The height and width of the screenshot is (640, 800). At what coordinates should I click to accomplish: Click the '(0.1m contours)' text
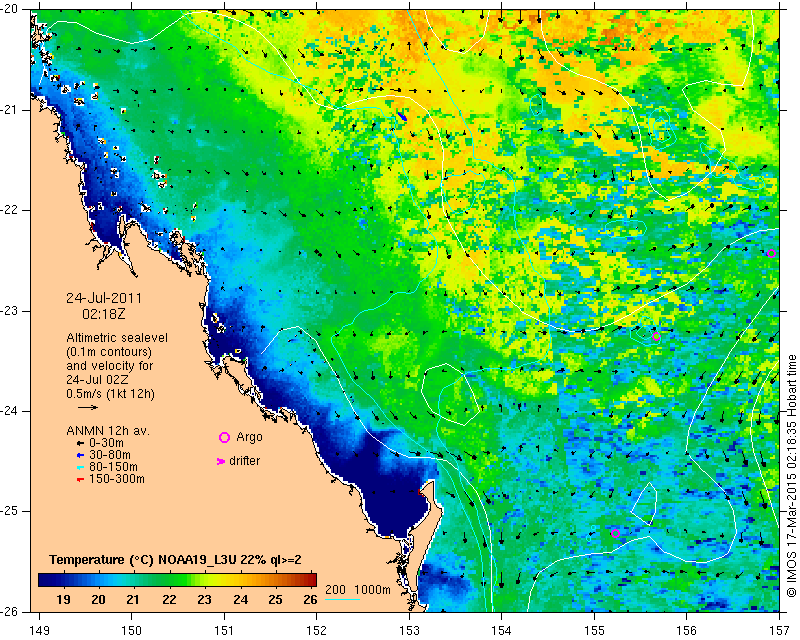click(x=109, y=352)
